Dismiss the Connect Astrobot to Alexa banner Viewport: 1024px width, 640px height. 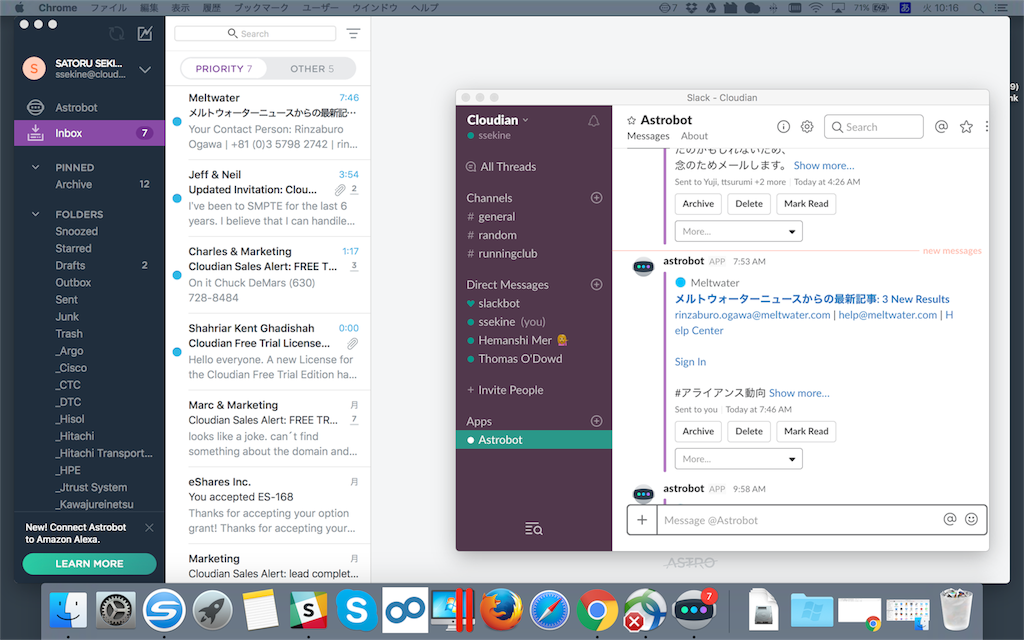pos(150,528)
